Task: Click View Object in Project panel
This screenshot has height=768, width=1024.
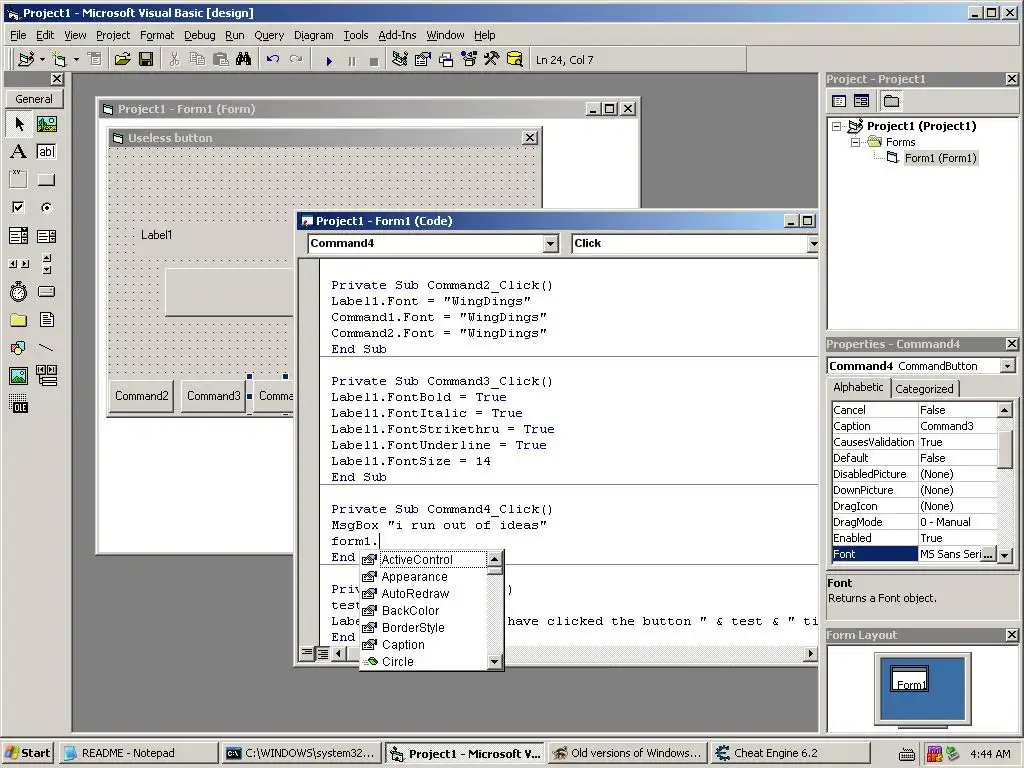Action: [x=861, y=101]
